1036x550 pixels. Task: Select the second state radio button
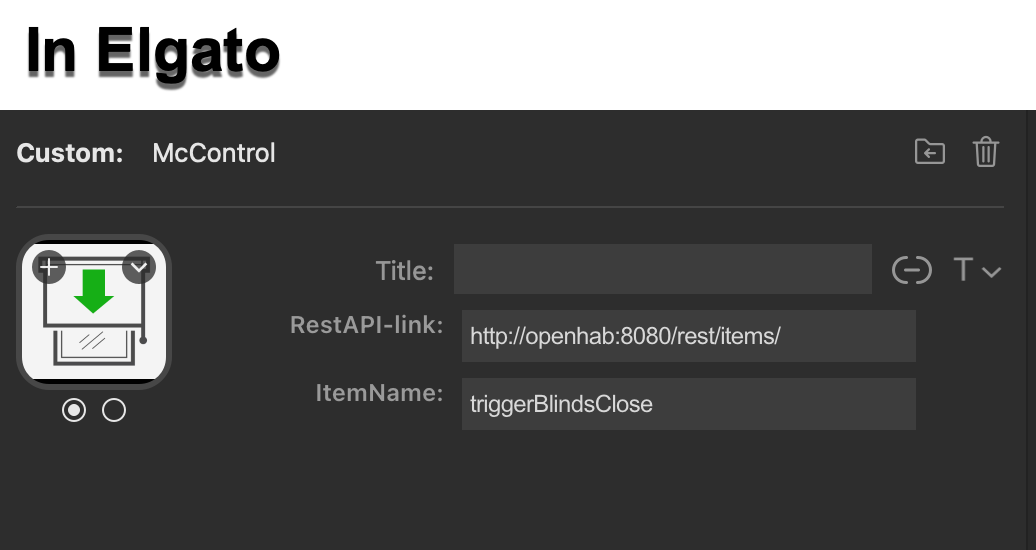[114, 410]
